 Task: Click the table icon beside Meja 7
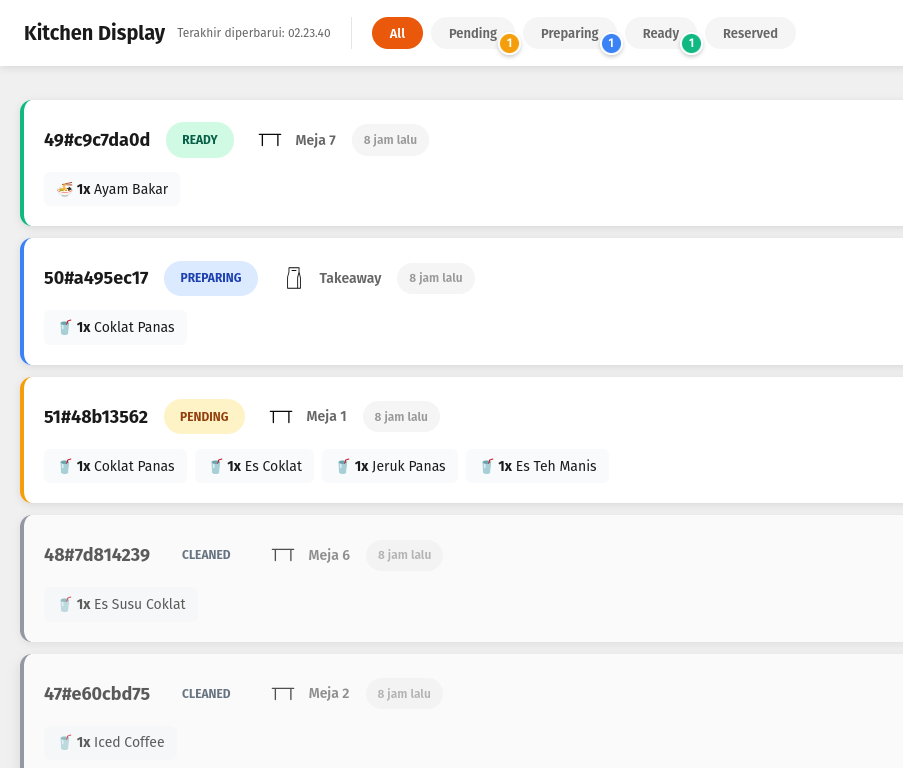point(270,140)
